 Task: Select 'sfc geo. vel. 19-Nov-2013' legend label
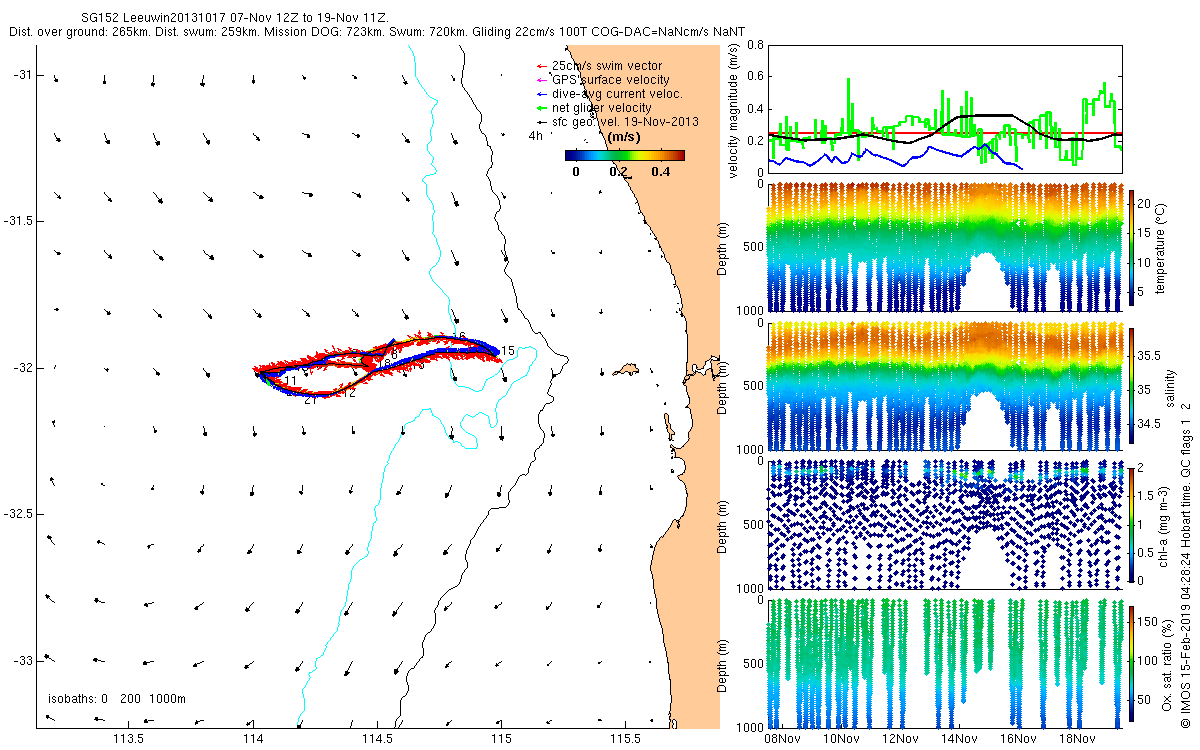tap(625, 122)
